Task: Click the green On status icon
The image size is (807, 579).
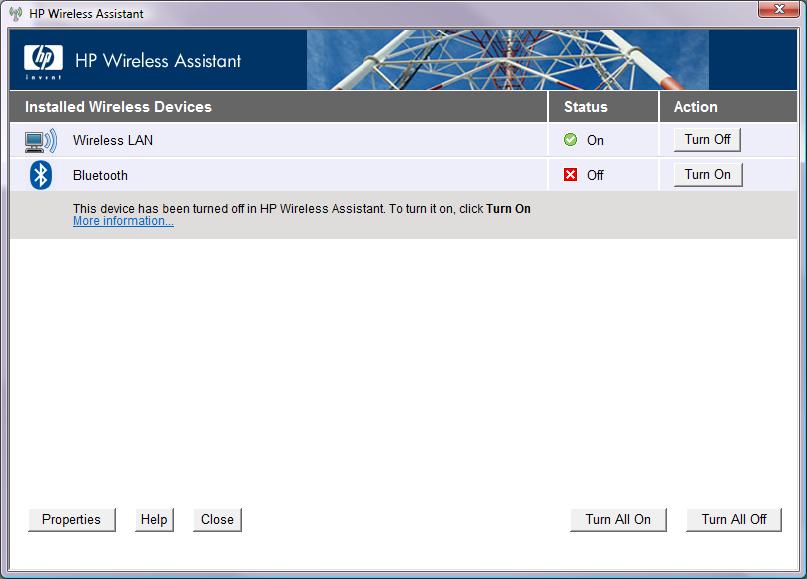Action: 570,139
